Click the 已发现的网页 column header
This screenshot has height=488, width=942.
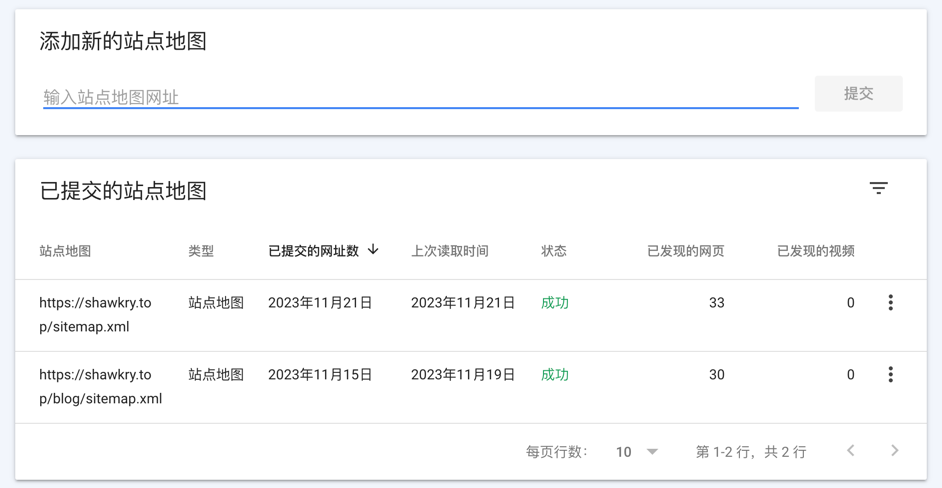click(685, 251)
